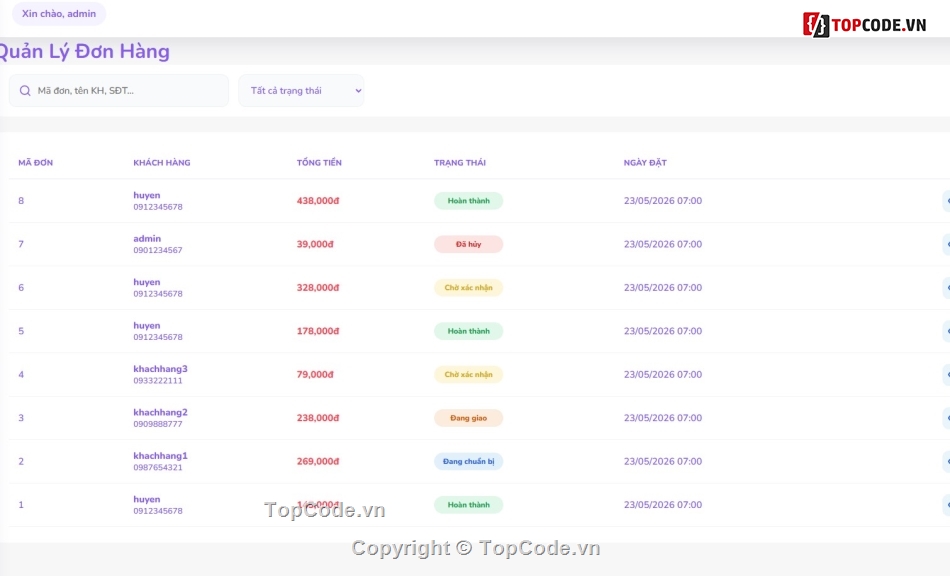The width and height of the screenshot is (950, 576).
Task: Click the total '438,000đ'
Action: coord(318,200)
